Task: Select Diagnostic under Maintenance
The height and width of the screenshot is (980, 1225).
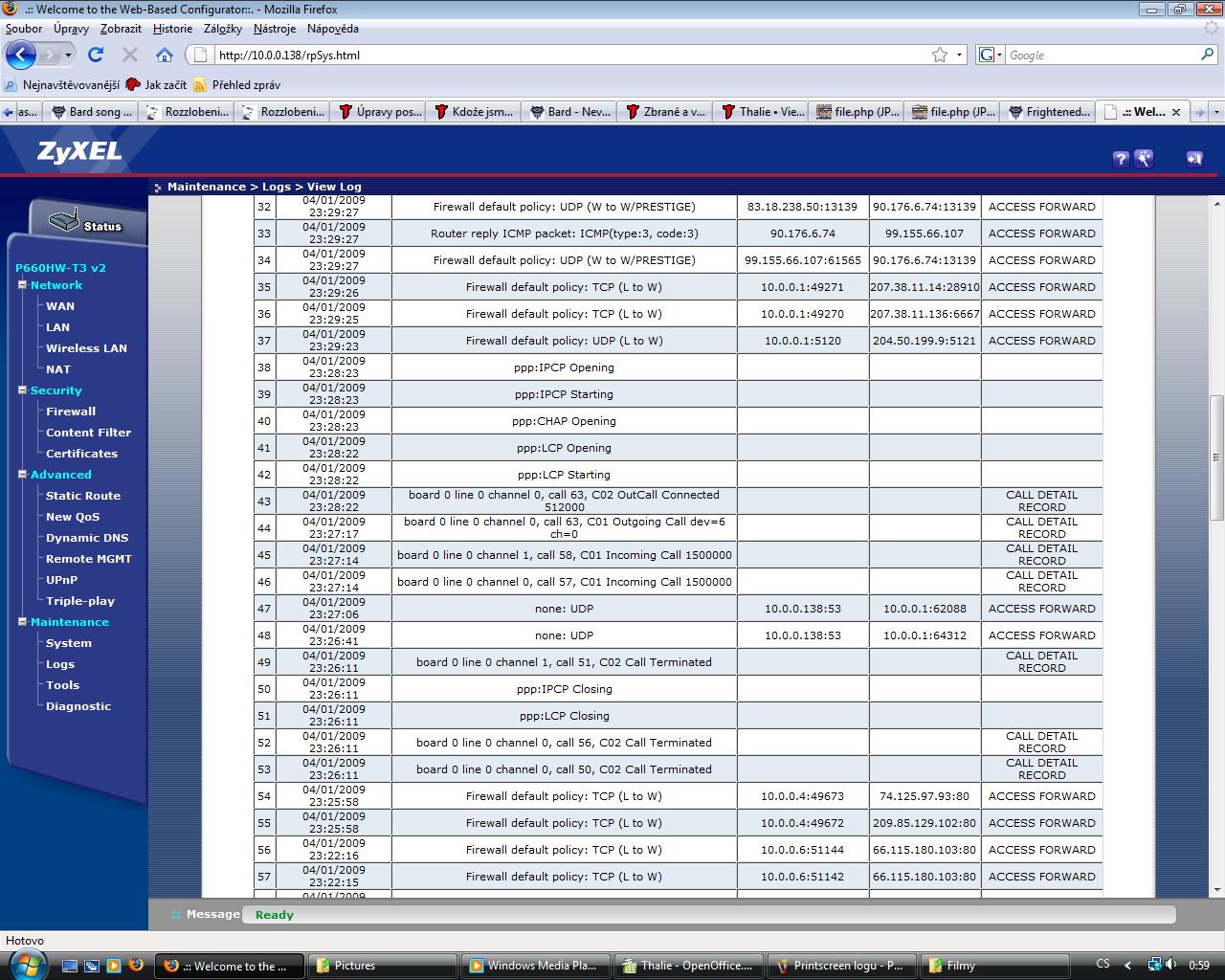Action: click(78, 706)
